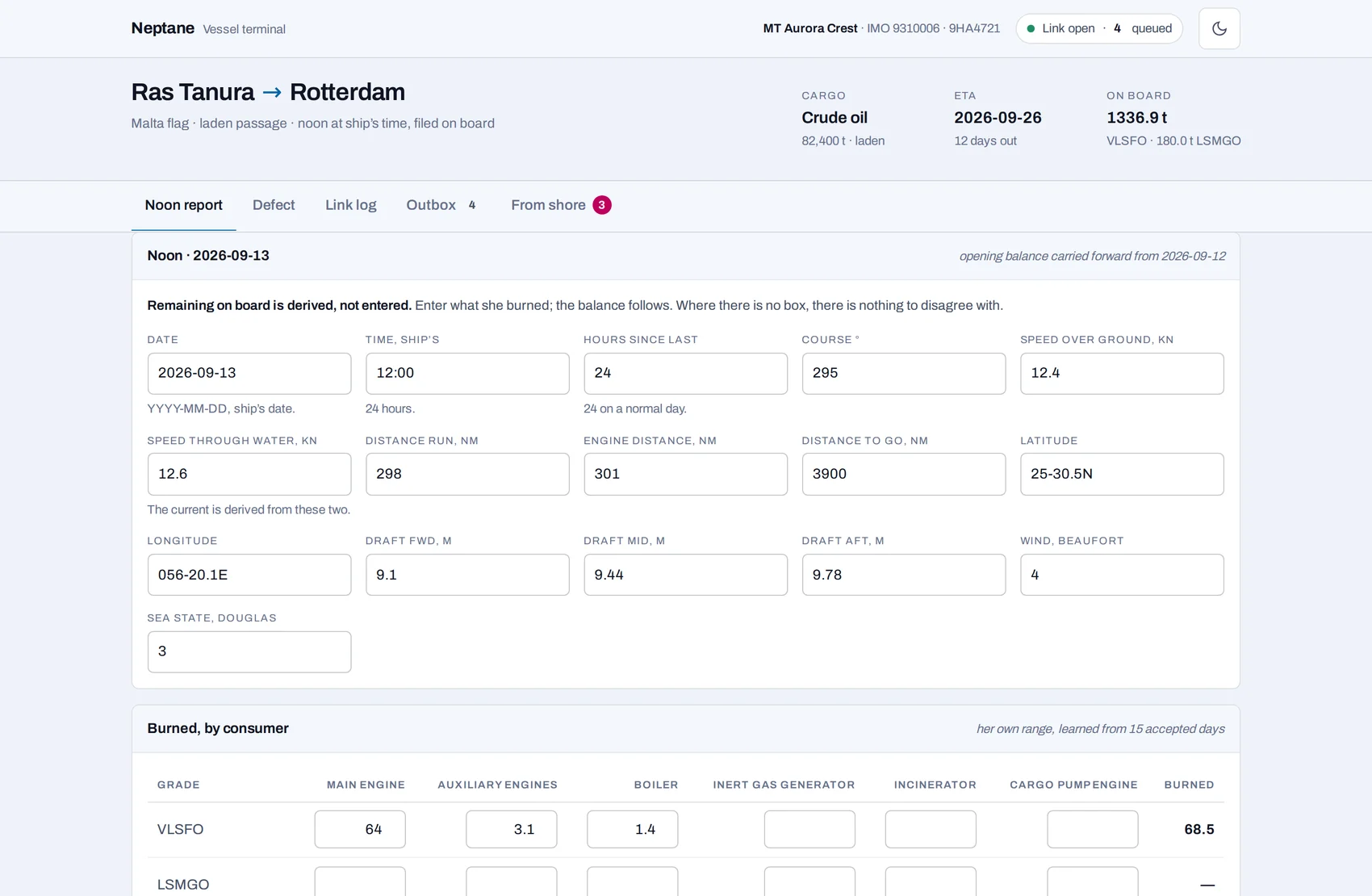Click the Wind, Beaufort field
Screen dimensions: 1372x896
click(1122, 575)
